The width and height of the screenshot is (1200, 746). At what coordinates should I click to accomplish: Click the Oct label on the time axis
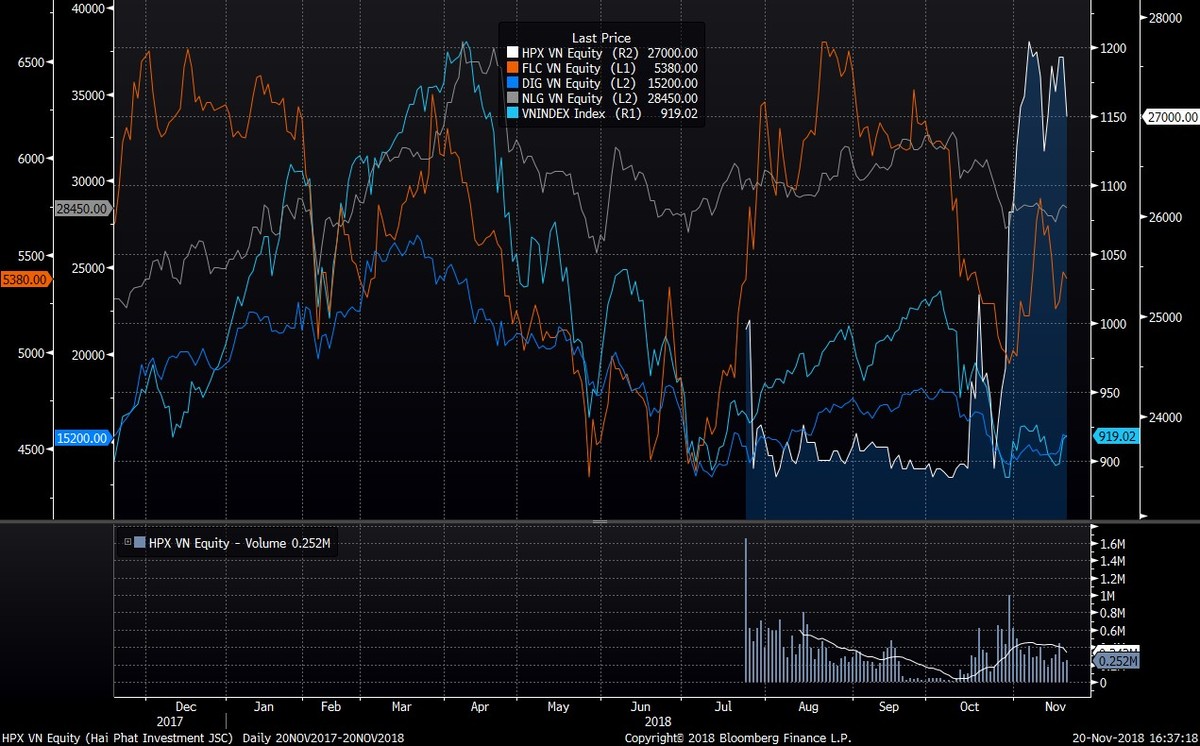(969, 707)
